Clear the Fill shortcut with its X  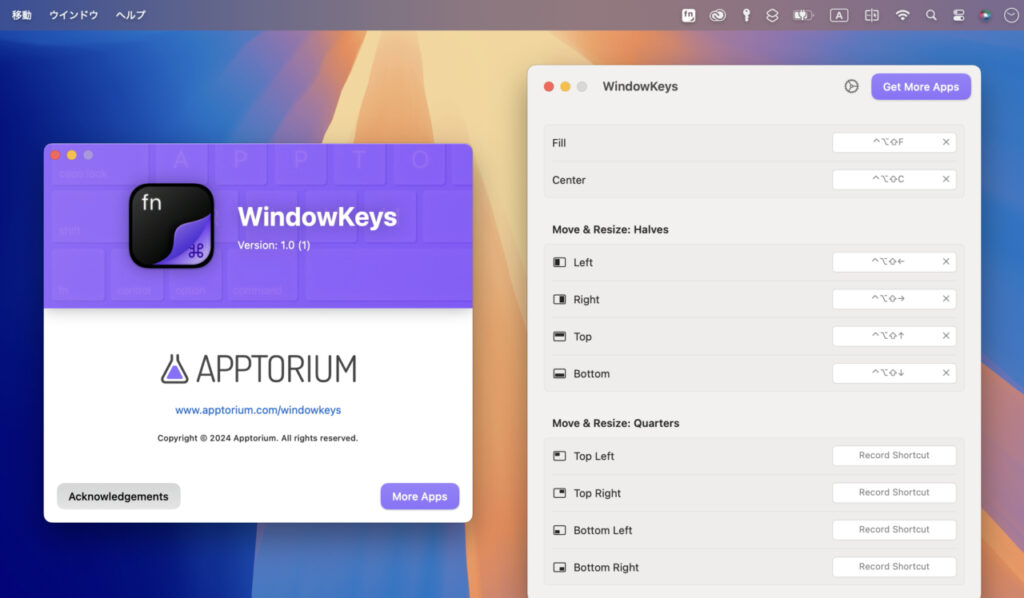(x=945, y=143)
